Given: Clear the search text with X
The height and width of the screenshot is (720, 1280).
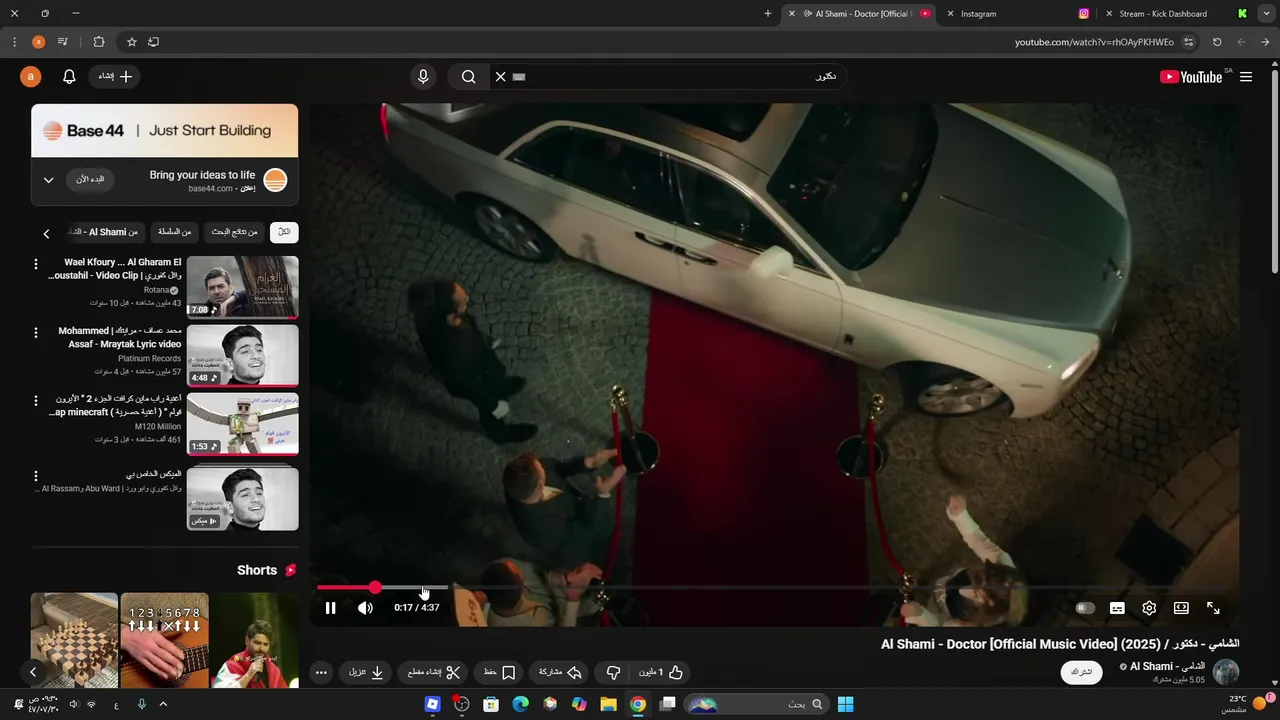Looking at the screenshot, I should 501,77.
